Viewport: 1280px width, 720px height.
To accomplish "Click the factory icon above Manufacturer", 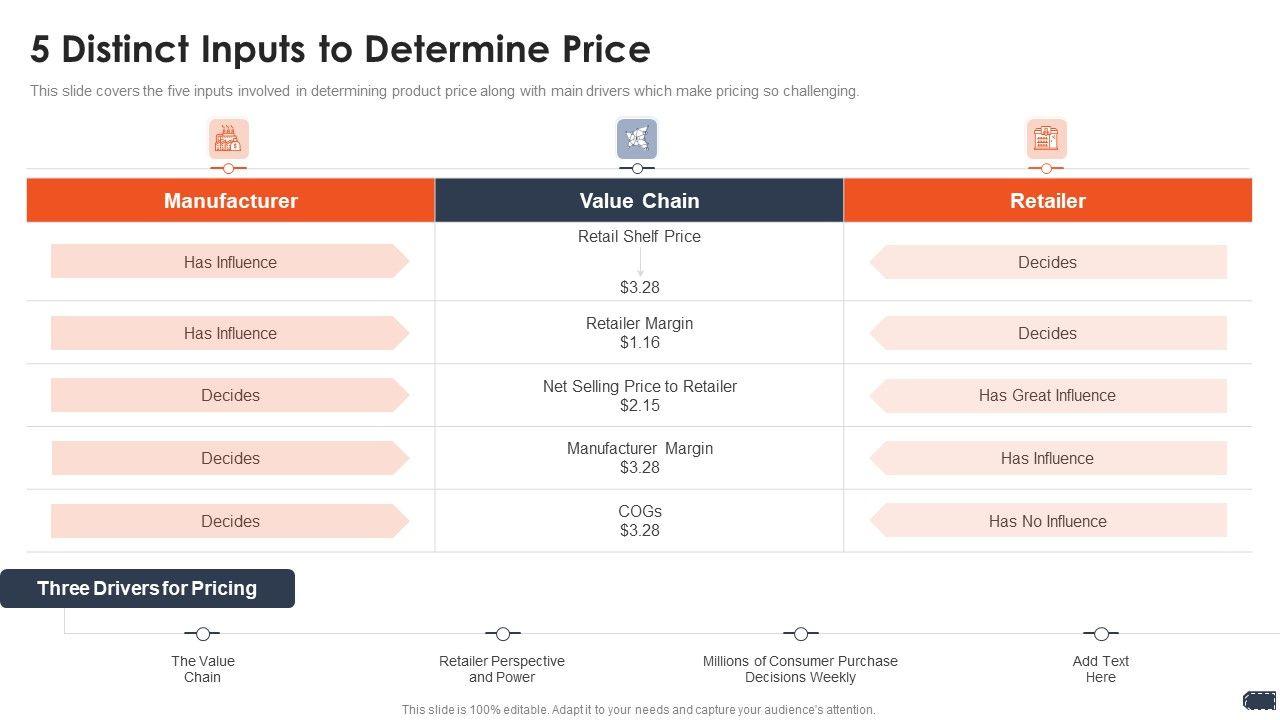I will point(228,138).
